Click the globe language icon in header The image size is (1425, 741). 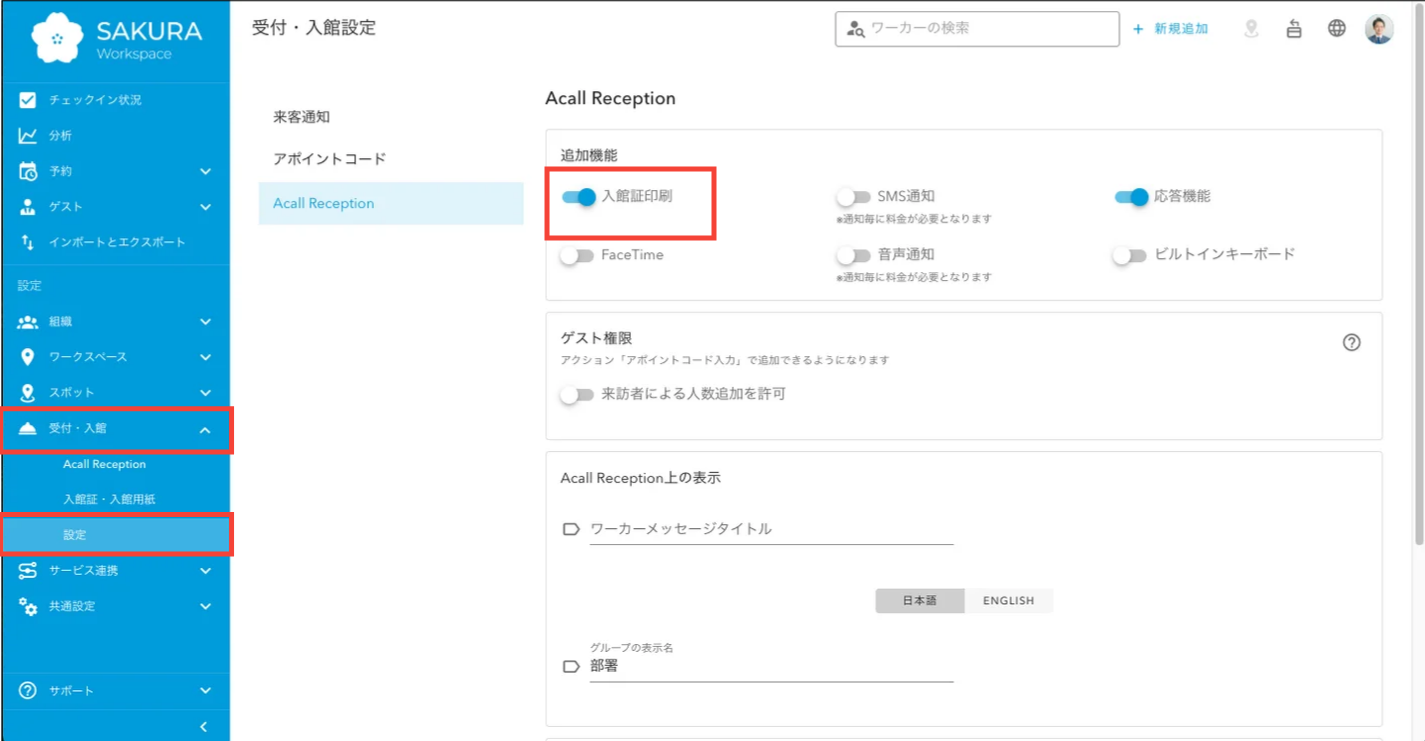point(1336,28)
